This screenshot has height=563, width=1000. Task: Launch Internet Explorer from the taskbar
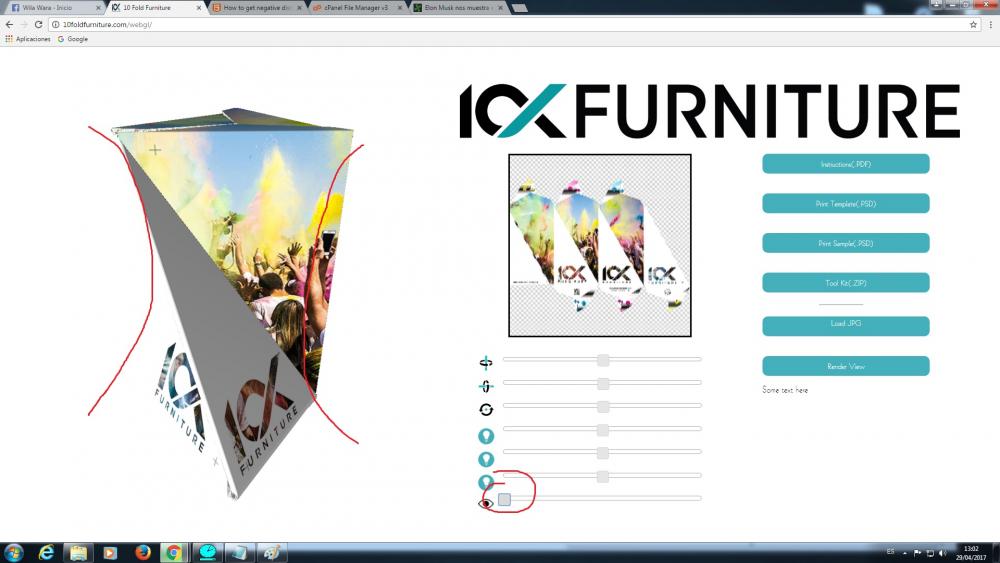coord(46,552)
